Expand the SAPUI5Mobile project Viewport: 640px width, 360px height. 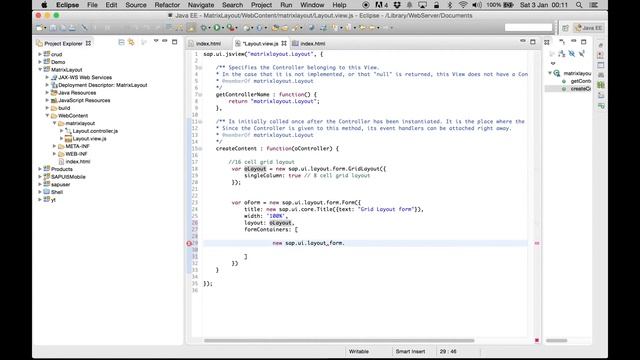click(x=40, y=177)
